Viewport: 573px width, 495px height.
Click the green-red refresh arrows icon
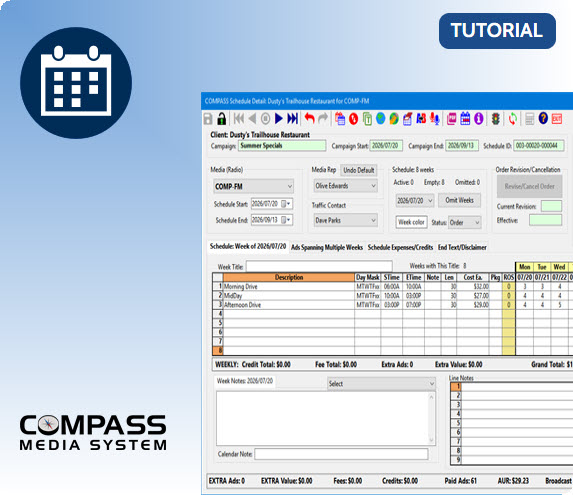coord(512,119)
